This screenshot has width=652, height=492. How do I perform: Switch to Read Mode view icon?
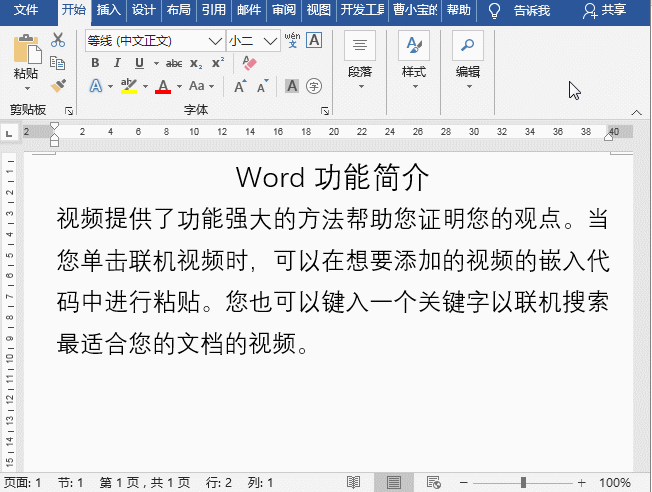(353, 482)
